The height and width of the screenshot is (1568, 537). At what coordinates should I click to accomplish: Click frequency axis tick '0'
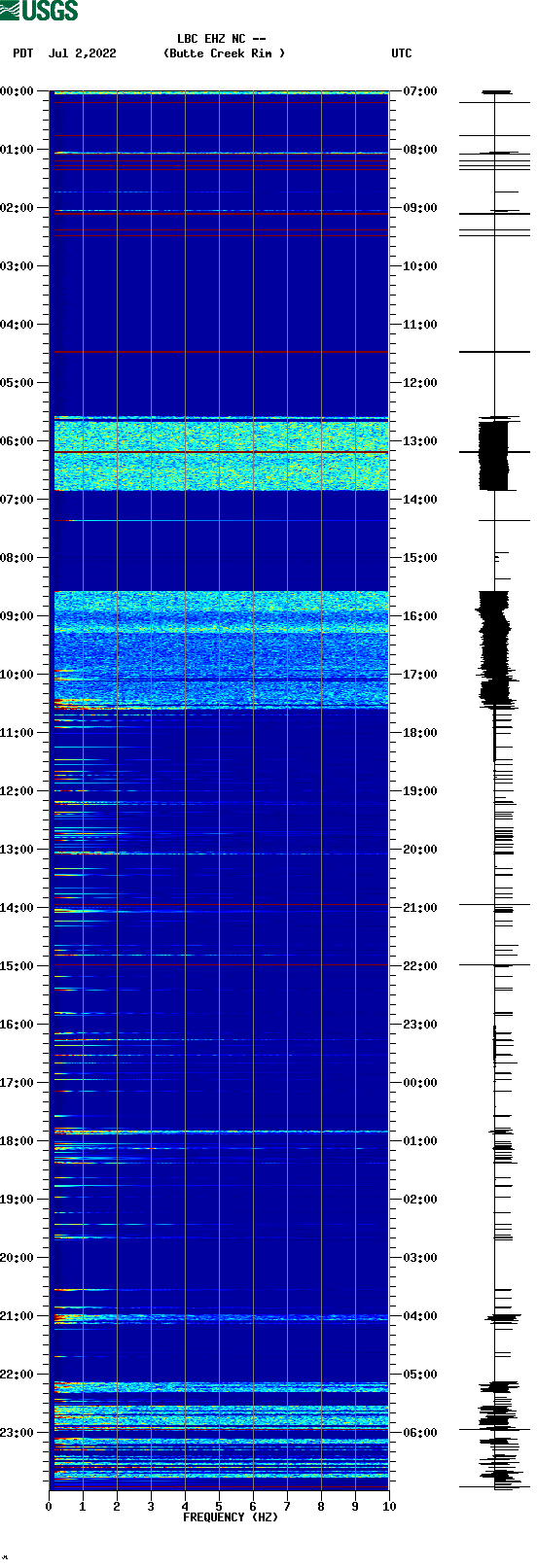click(x=49, y=1507)
